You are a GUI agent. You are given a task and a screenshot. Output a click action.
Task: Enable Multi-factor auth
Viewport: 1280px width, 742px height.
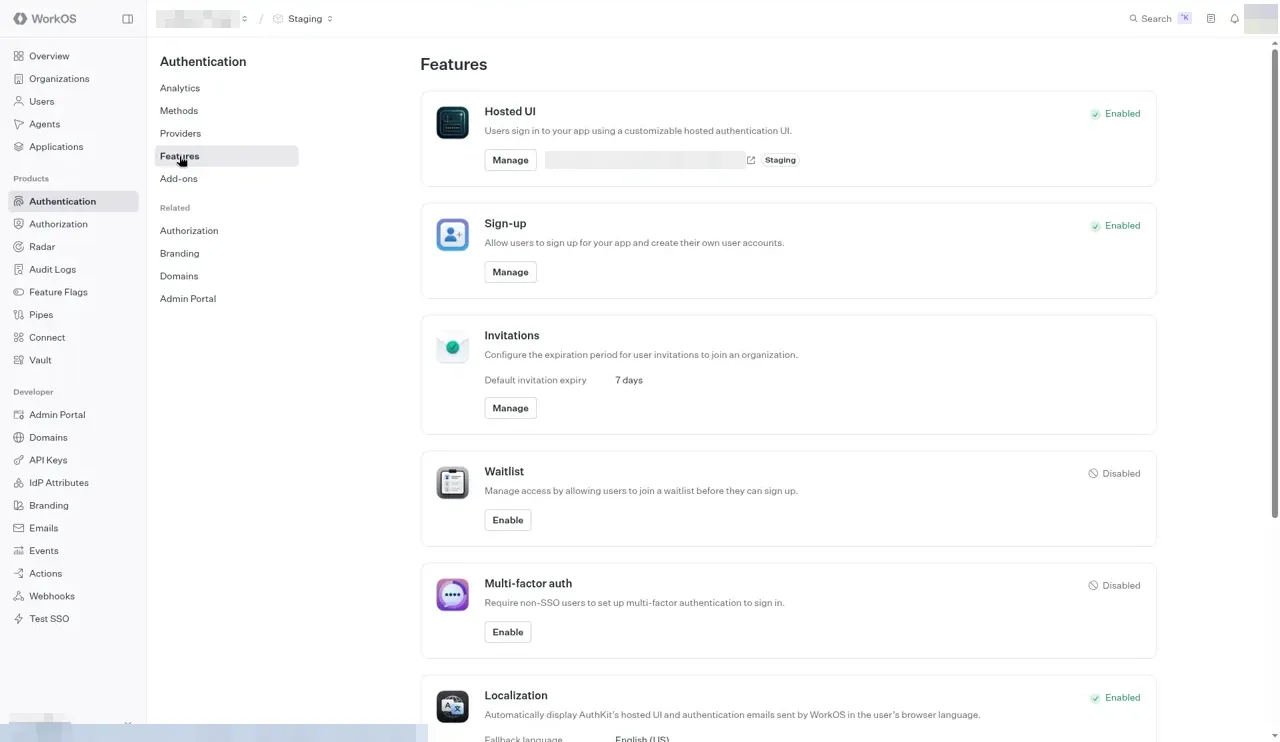pos(508,632)
